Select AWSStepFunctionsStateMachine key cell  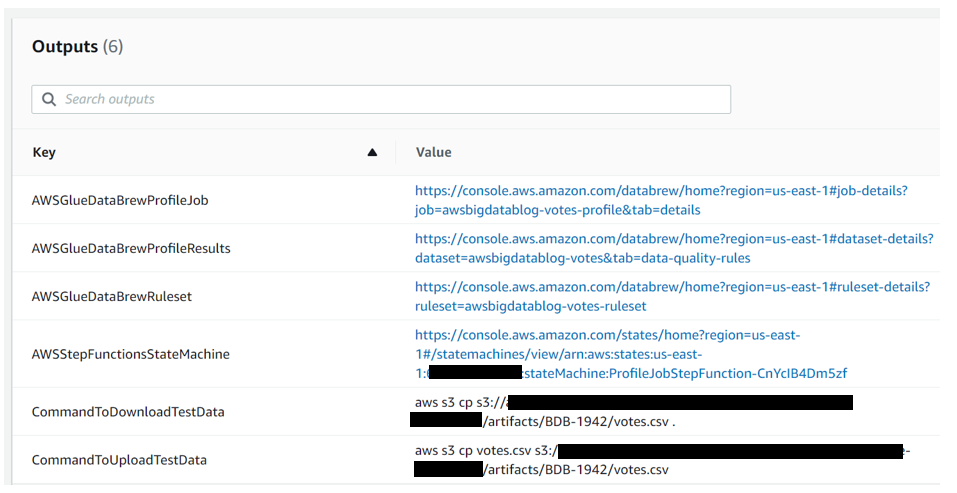[x=131, y=354]
